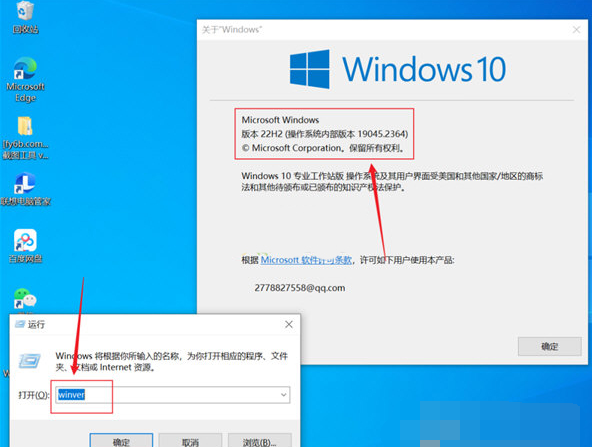Click the winver text in the Open field

click(x=71, y=395)
